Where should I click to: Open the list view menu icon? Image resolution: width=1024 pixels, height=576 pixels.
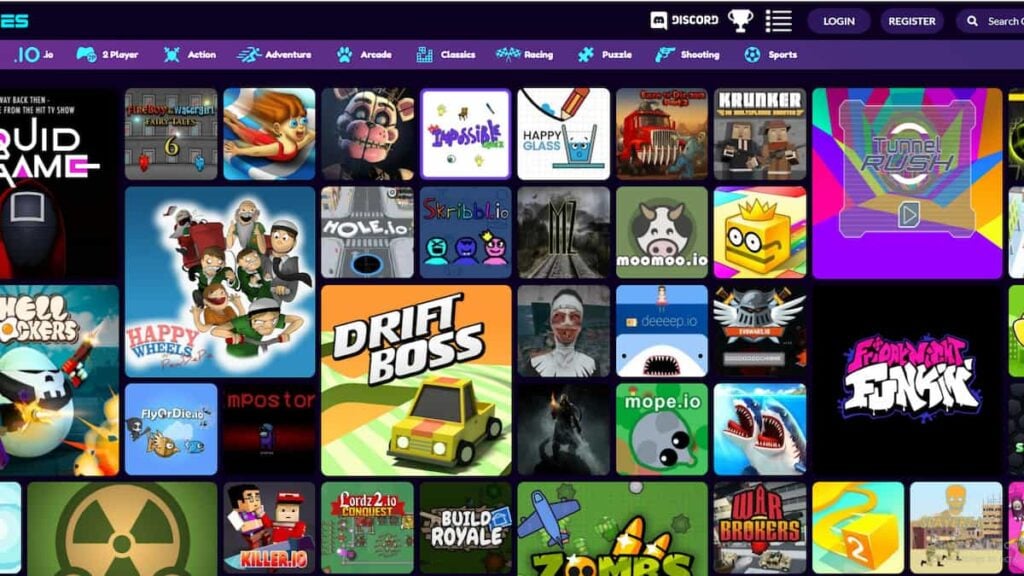coord(778,21)
